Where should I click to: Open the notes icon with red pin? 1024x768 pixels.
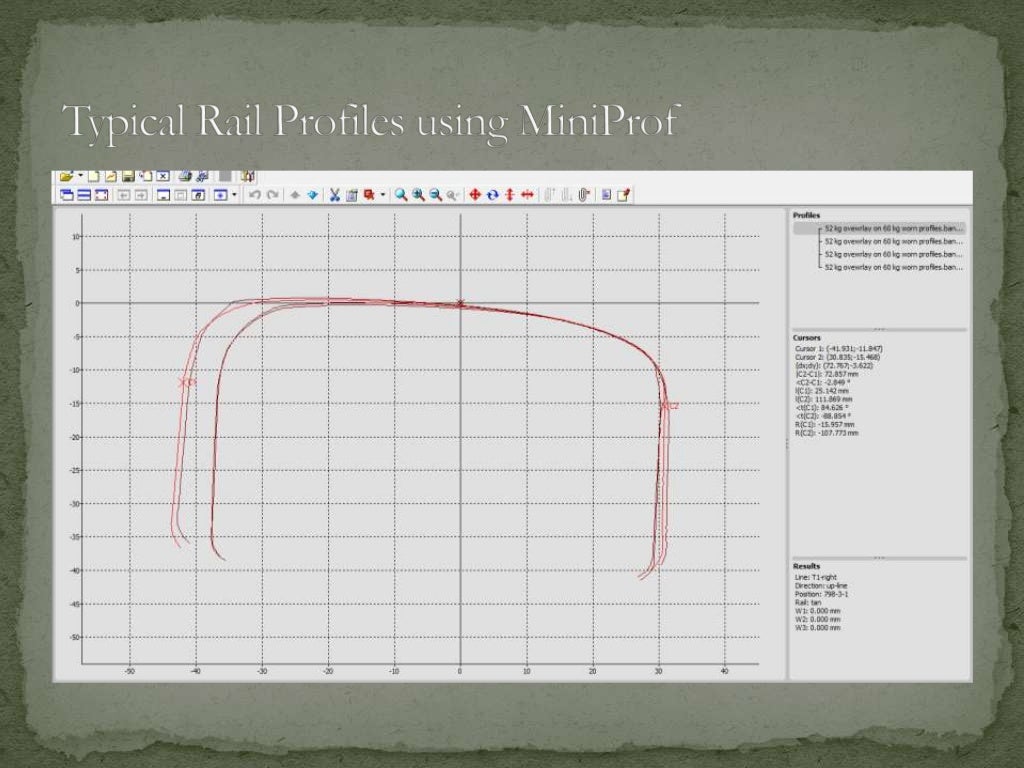pos(623,195)
